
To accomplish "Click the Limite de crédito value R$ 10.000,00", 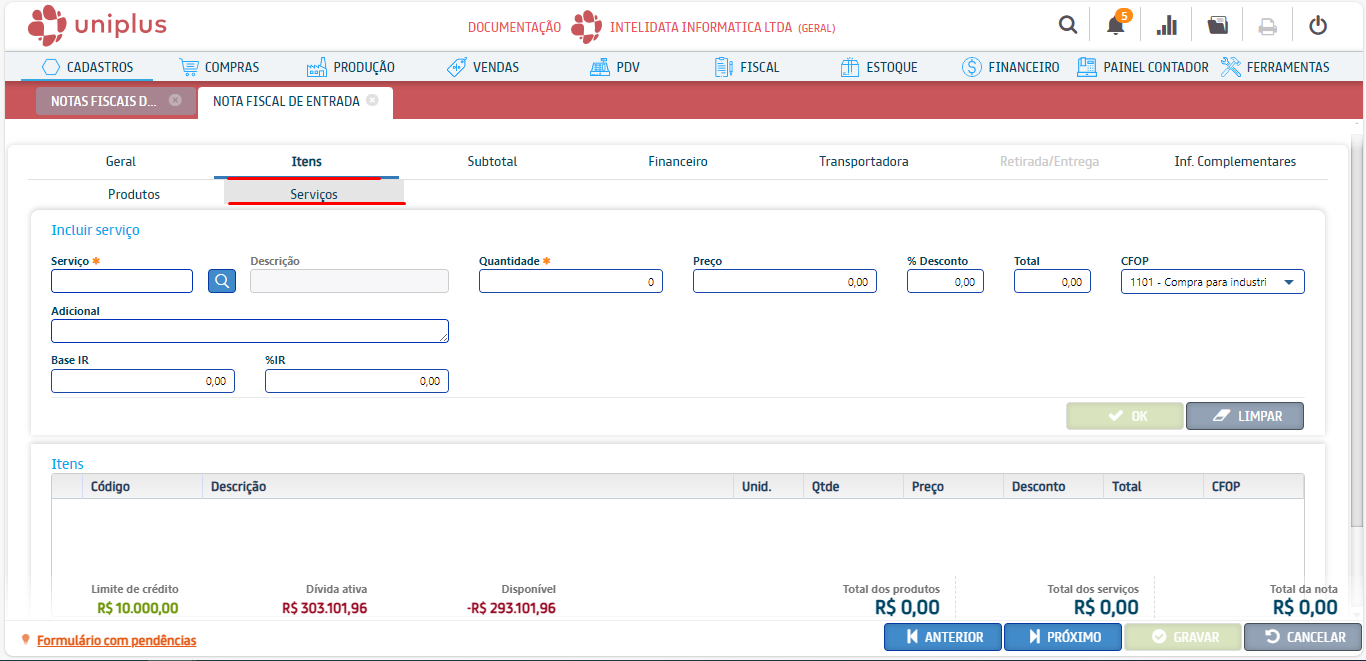I will pyautogui.click(x=138, y=608).
